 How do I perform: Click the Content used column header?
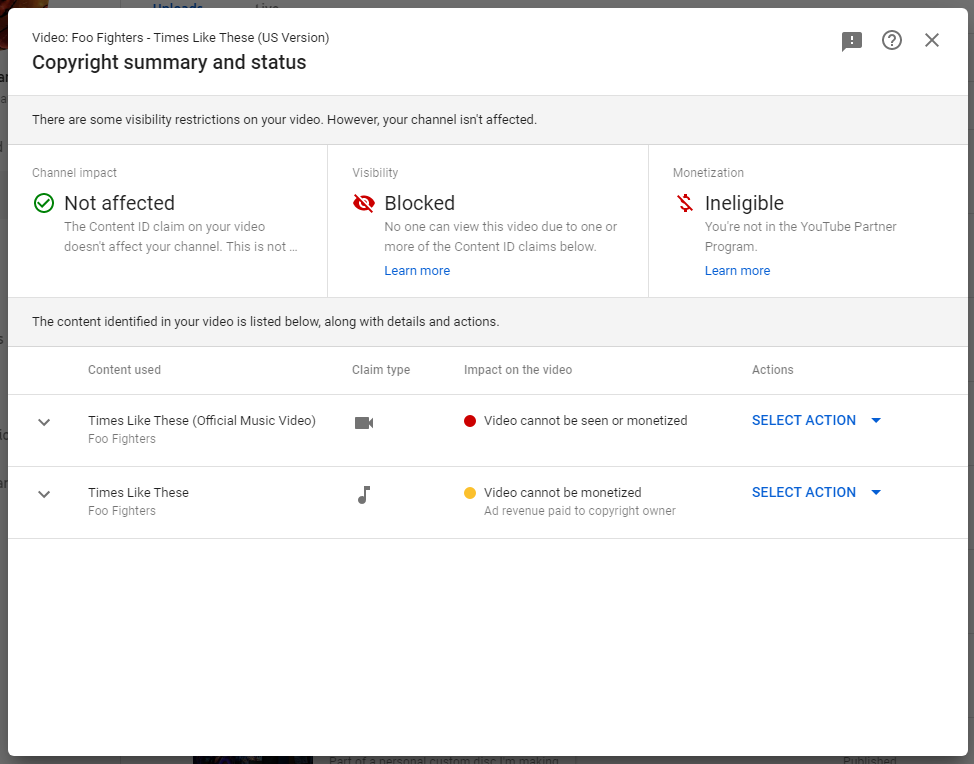pyautogui.click(x=124, y=370)
